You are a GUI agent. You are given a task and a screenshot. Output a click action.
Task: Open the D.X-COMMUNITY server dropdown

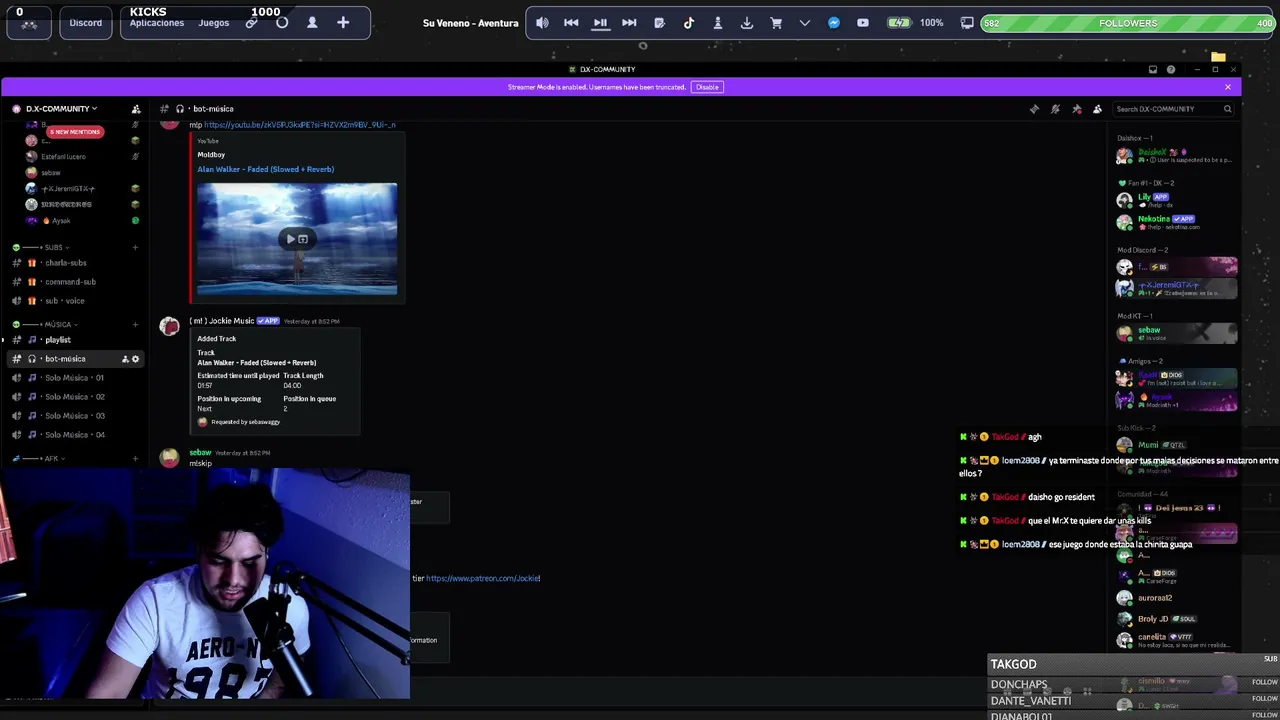(x=62, y=109)
